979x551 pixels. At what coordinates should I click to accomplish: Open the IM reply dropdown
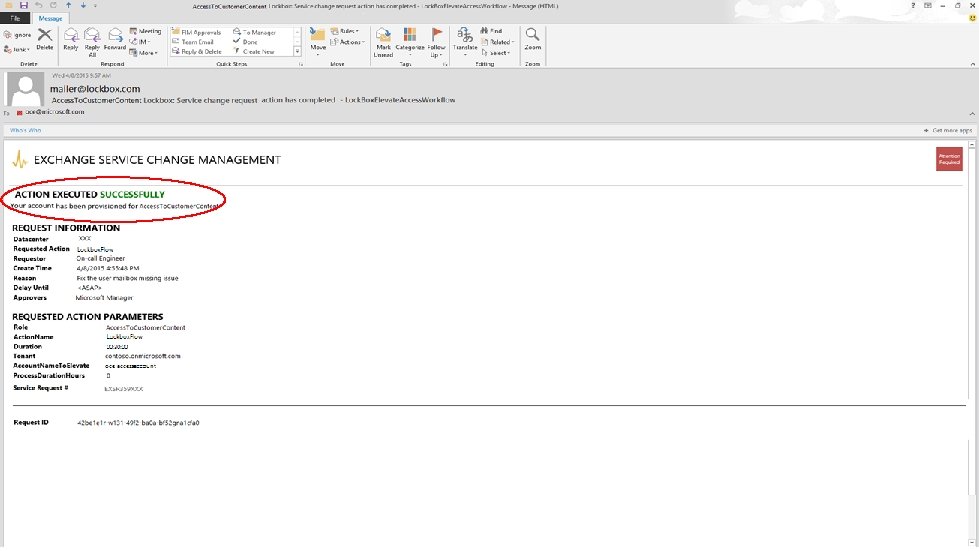click(x=140, y=42)
